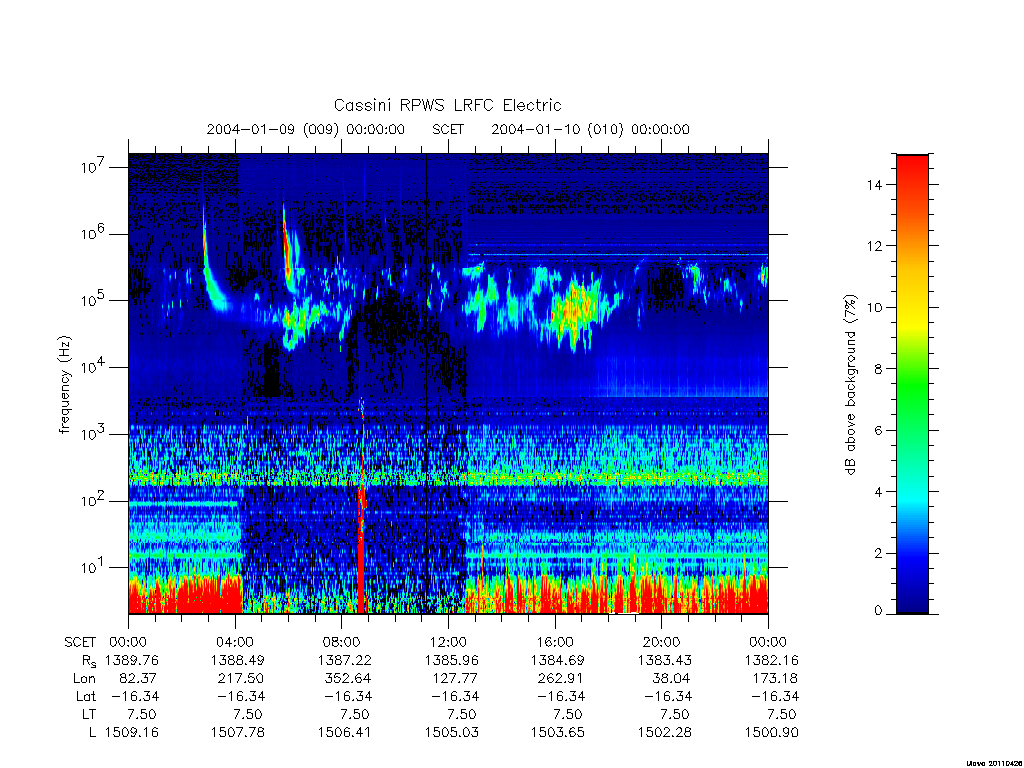Click the L value 1500.90
Viewport: 1024px width, 768px height.
pyautogui.click(x=771, y=732)
